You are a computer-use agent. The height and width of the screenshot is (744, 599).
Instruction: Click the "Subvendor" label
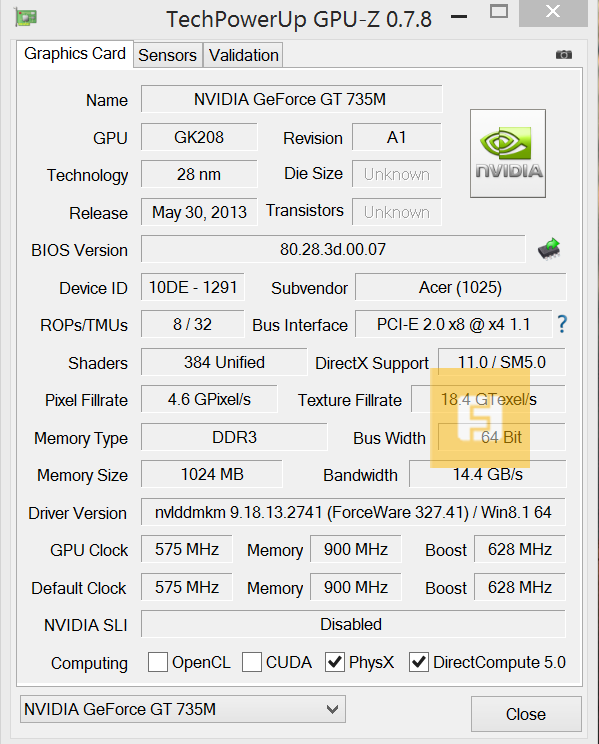tap(309, 288)
